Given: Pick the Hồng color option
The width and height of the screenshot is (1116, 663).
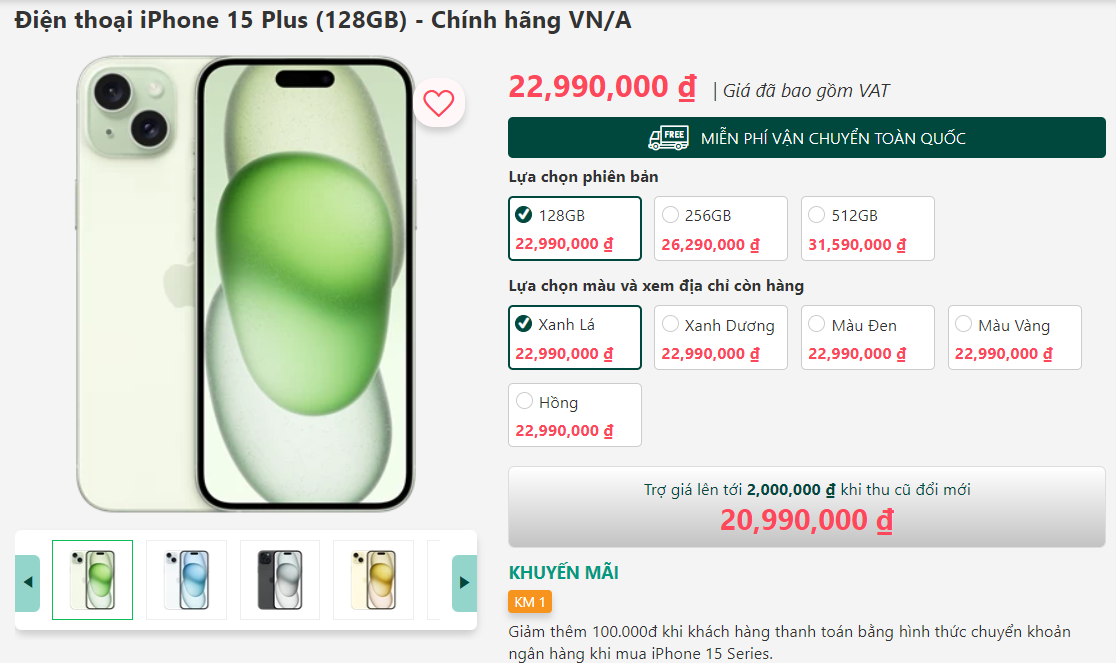Looking at the screenshot, I should coord(574,415).
